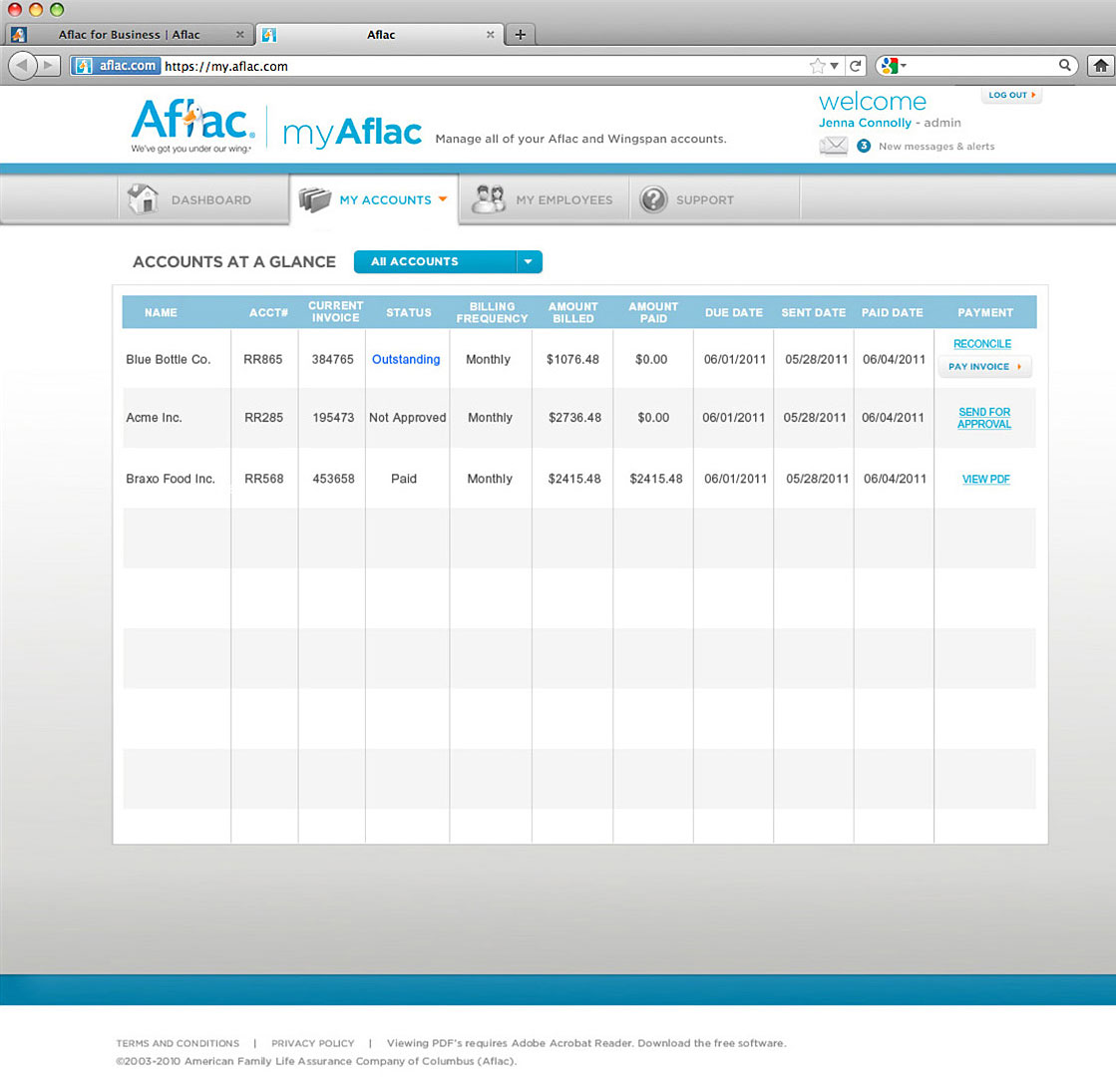Open the messages envelope icon

[834, 146]
